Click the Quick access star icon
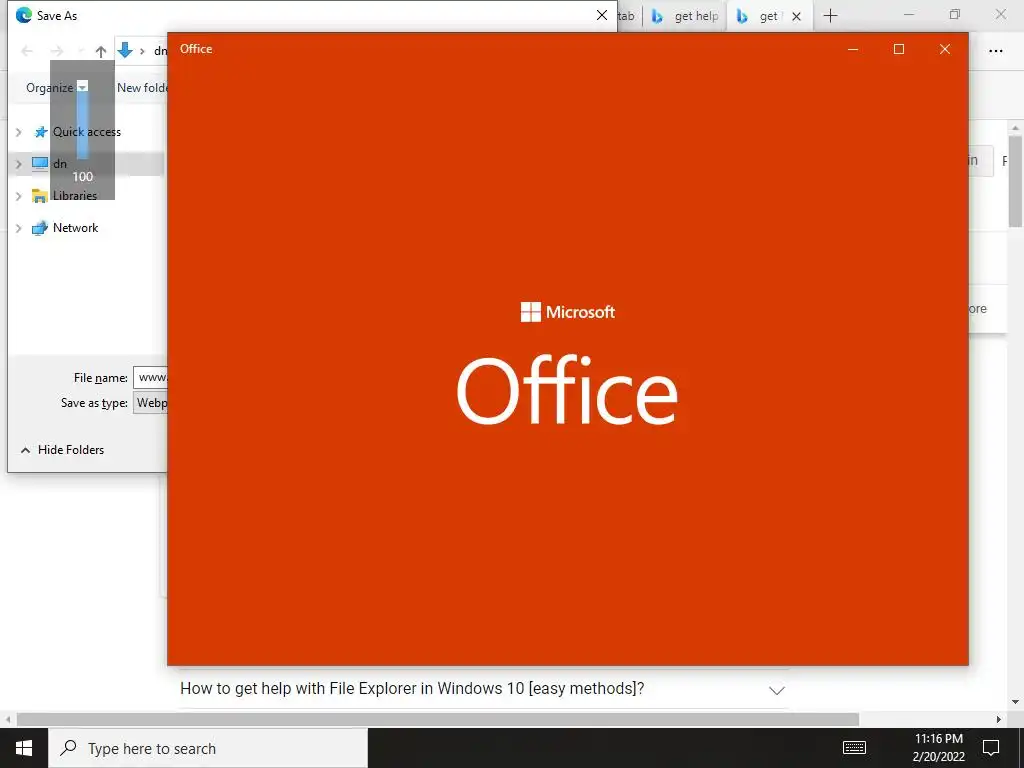Viewport: 1024px width, 768px height. coord(40,132)
